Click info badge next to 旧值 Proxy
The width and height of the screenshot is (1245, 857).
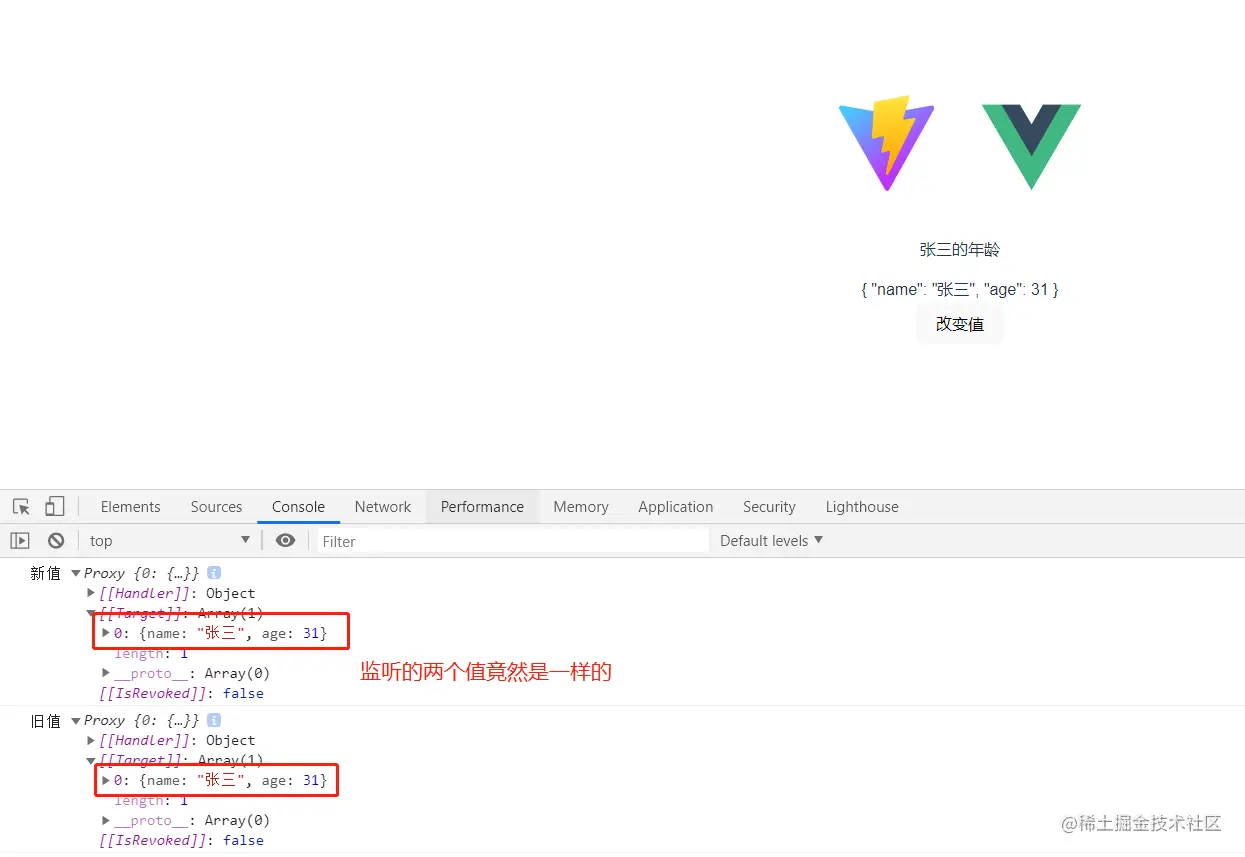[214, 720]
